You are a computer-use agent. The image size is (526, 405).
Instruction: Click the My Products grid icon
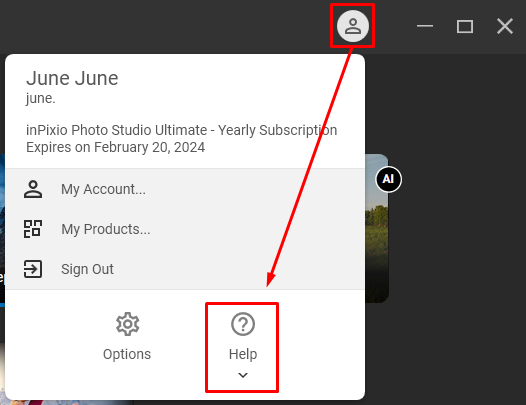tap(33, 229)
